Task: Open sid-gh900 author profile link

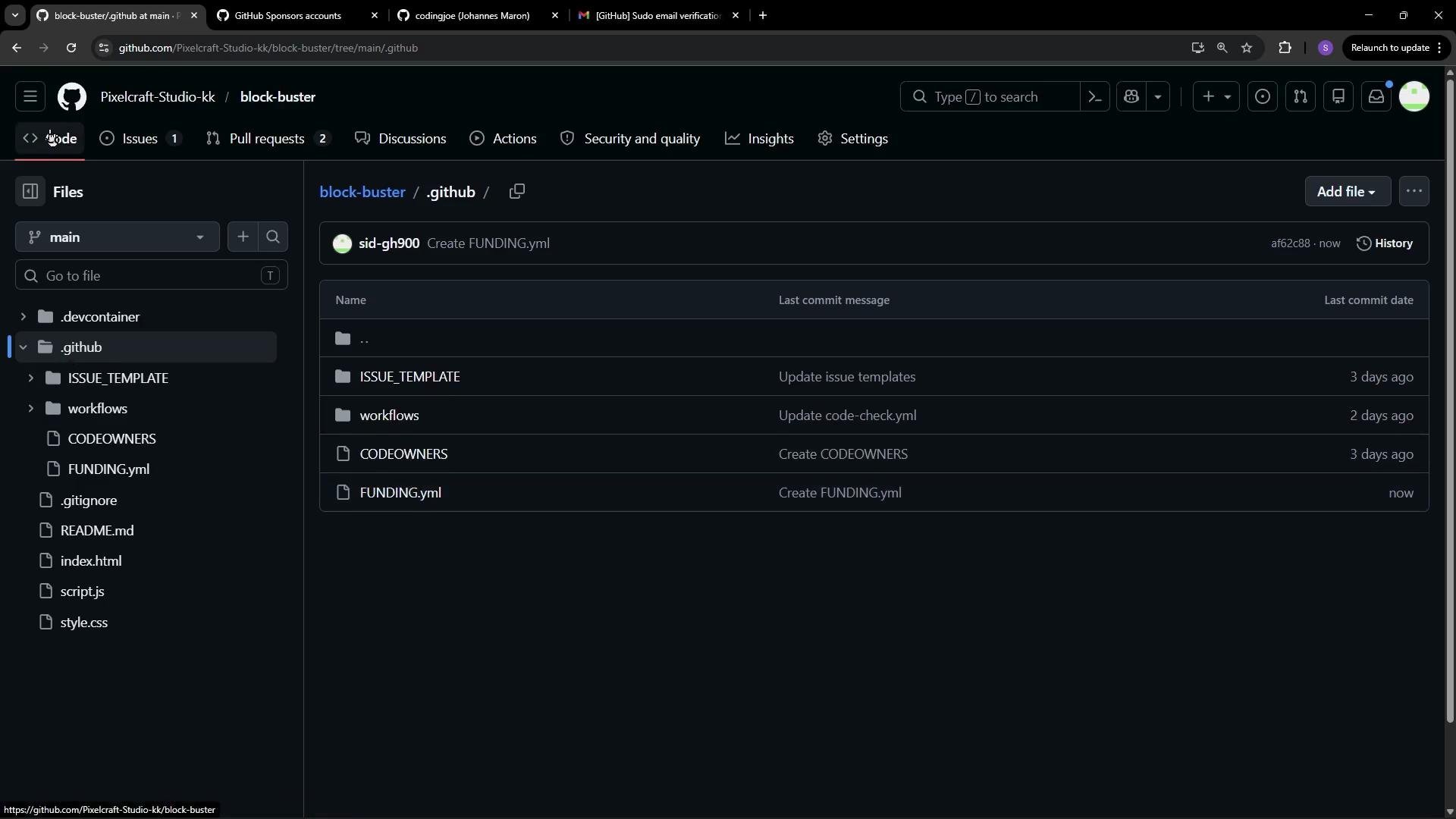Action: click(389, 243)
